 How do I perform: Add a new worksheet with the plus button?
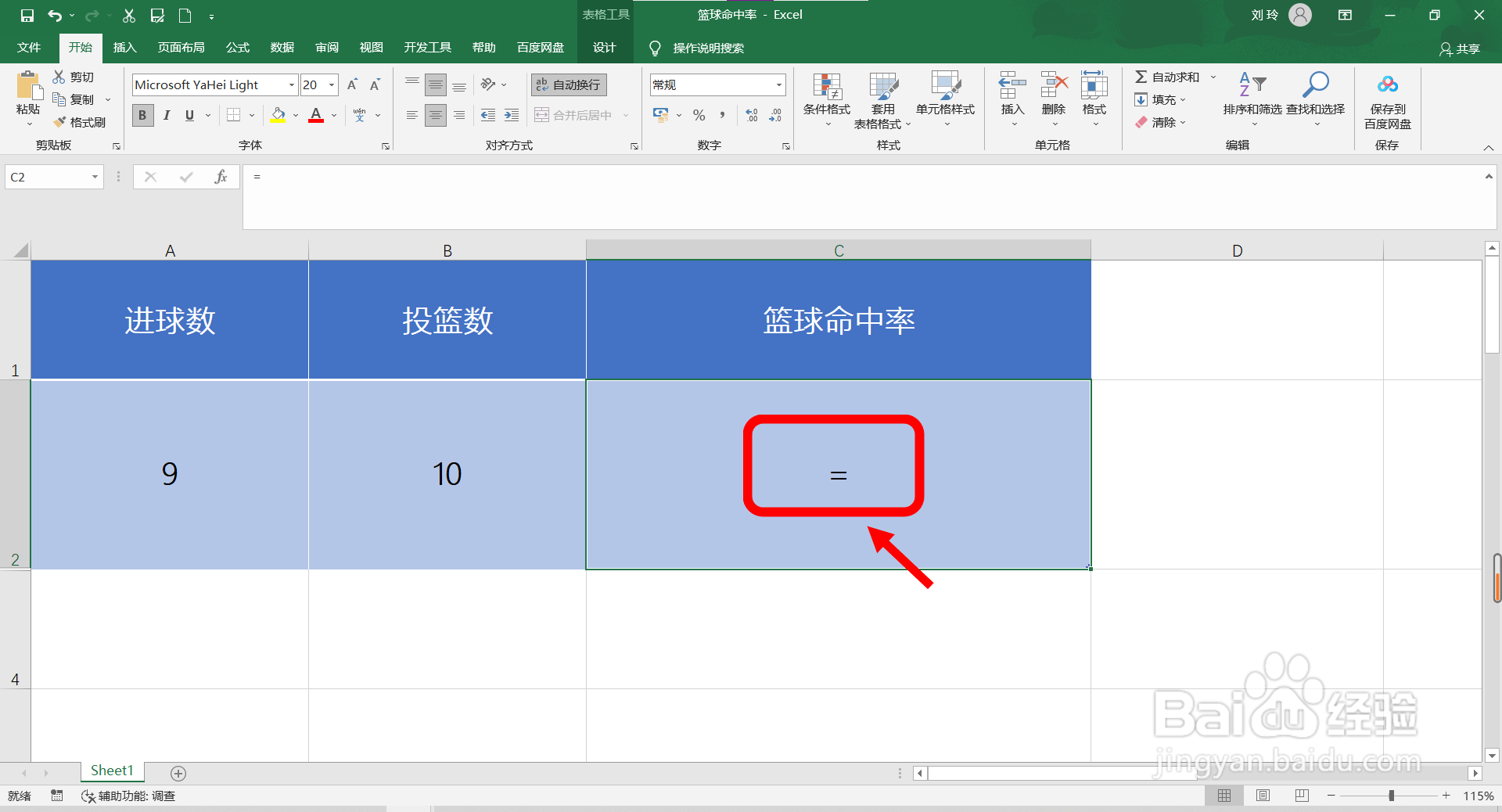pyautogui.click(x=178, y=773)
